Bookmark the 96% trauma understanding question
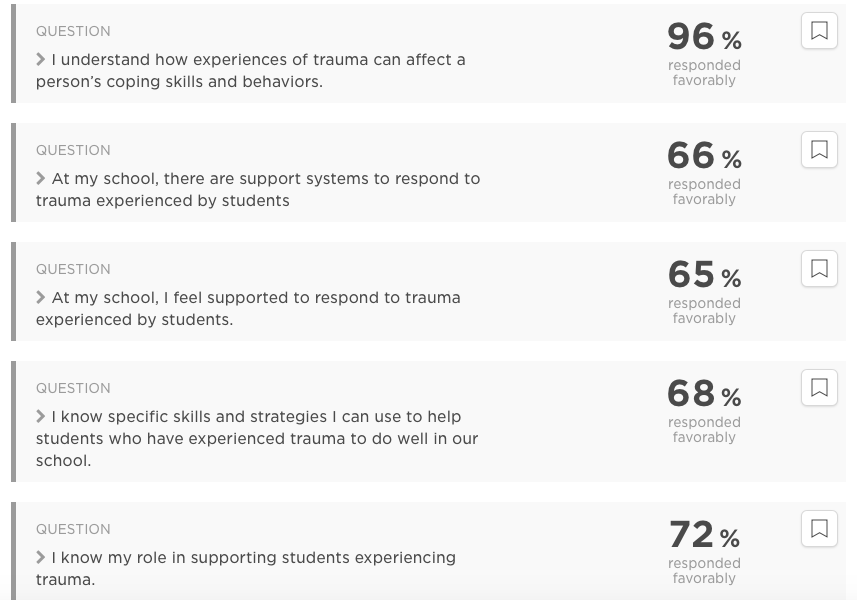 click(819, 31)
